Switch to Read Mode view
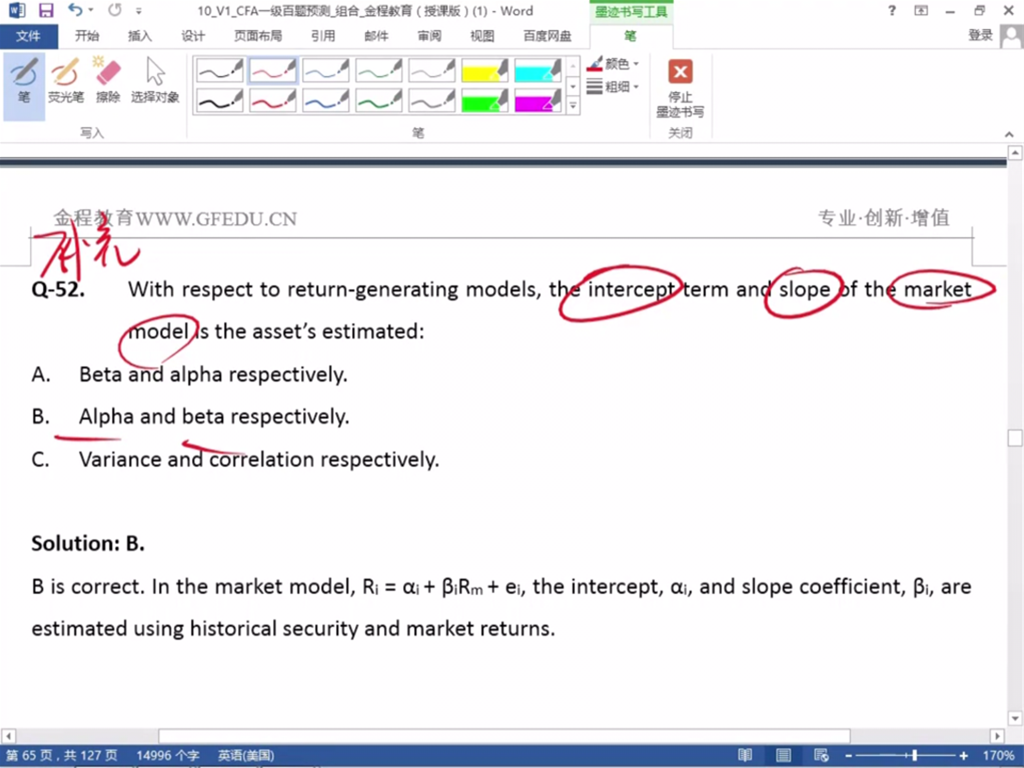The height and width of the screenshot is (768, 1024). click(x=745, y=756)
